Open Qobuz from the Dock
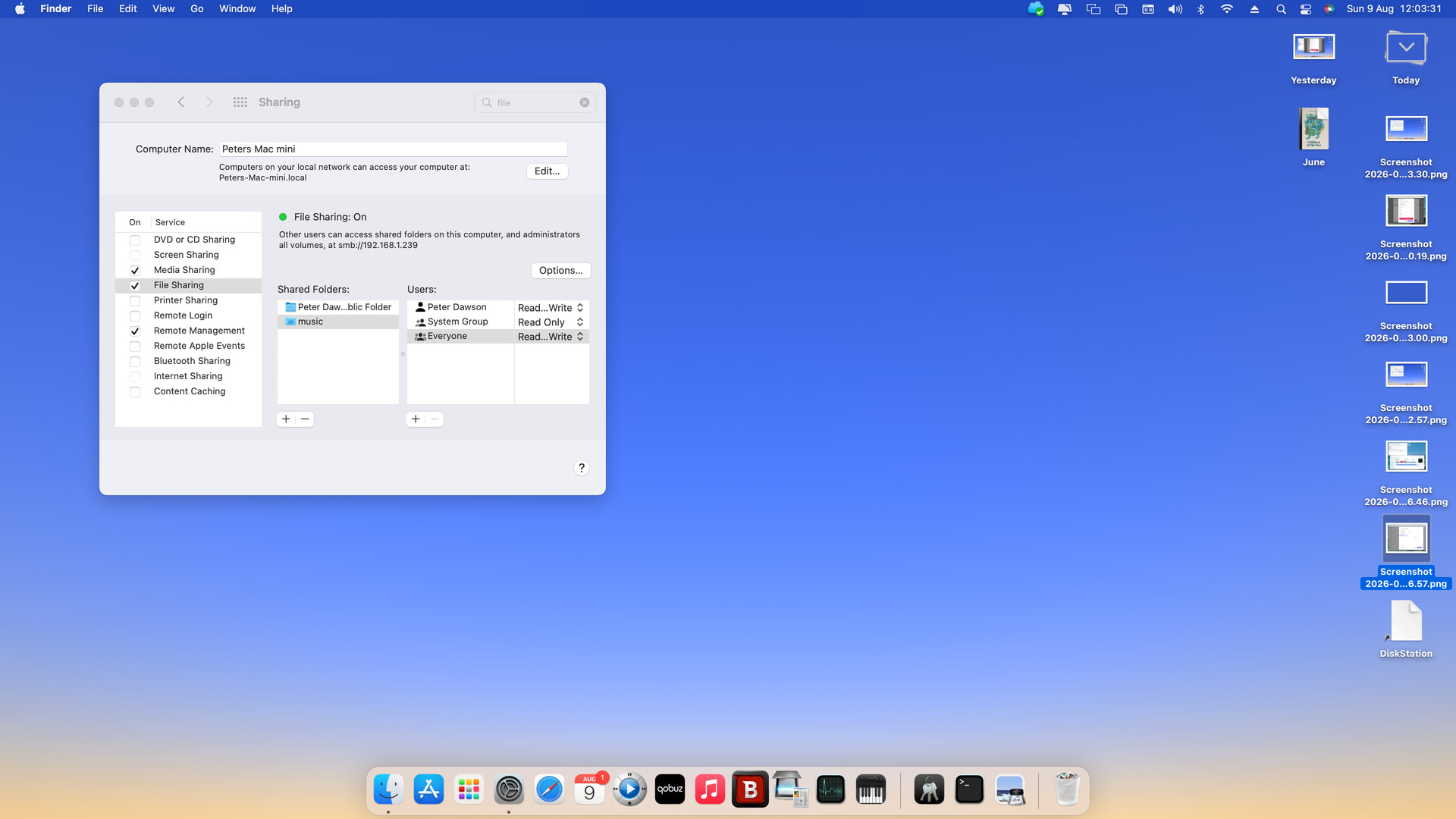Screen dimensions: 1456x819 pos(670,789)
